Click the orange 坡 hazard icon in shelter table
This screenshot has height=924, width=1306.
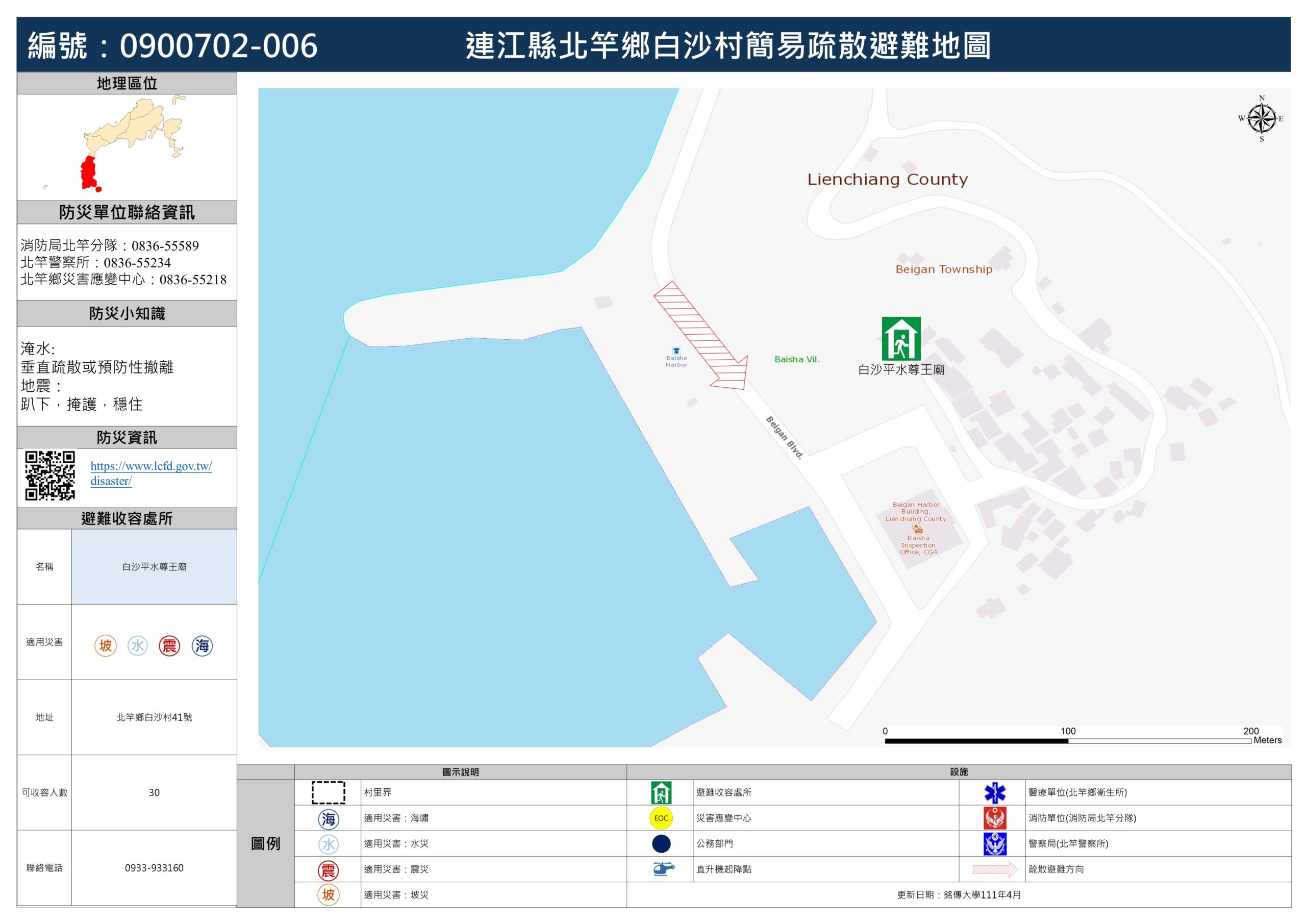(x=105, y=645)
